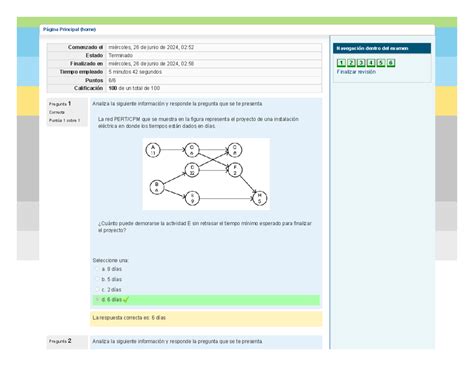Go to question 3 in exam navigation
This screenshot has height=366, width=474.
361,63
